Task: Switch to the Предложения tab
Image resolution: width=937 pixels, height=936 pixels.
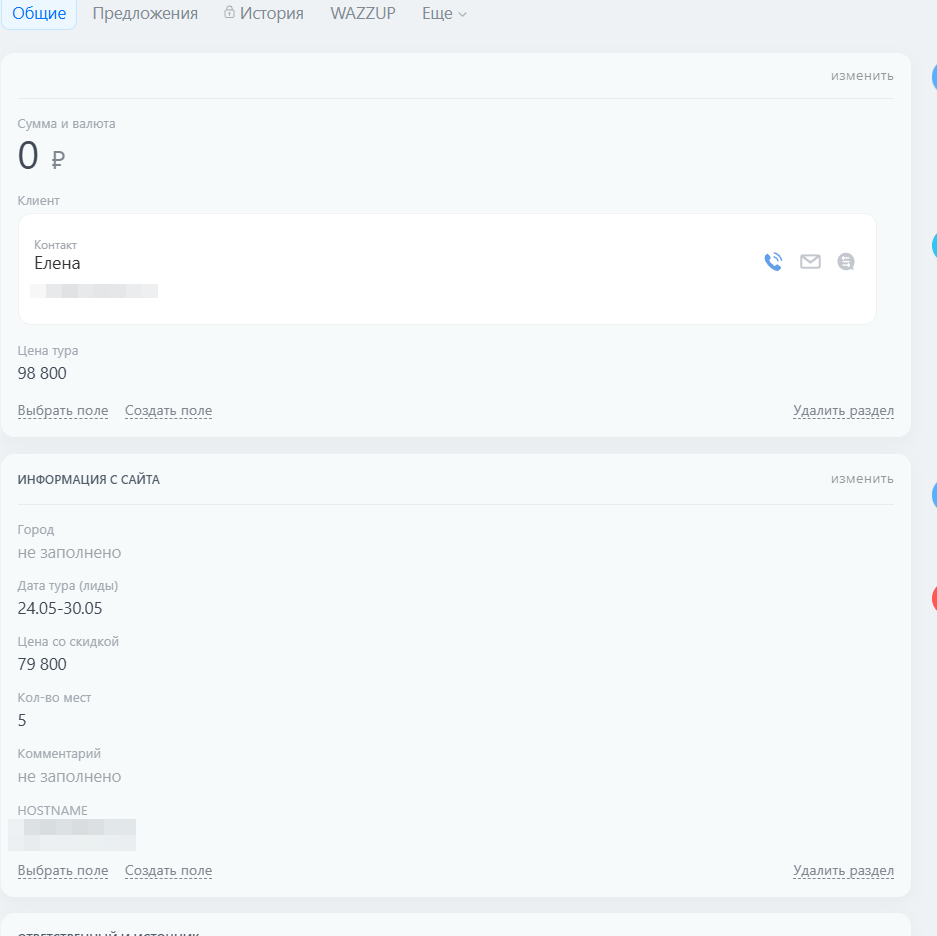Action: coord(145,13)
